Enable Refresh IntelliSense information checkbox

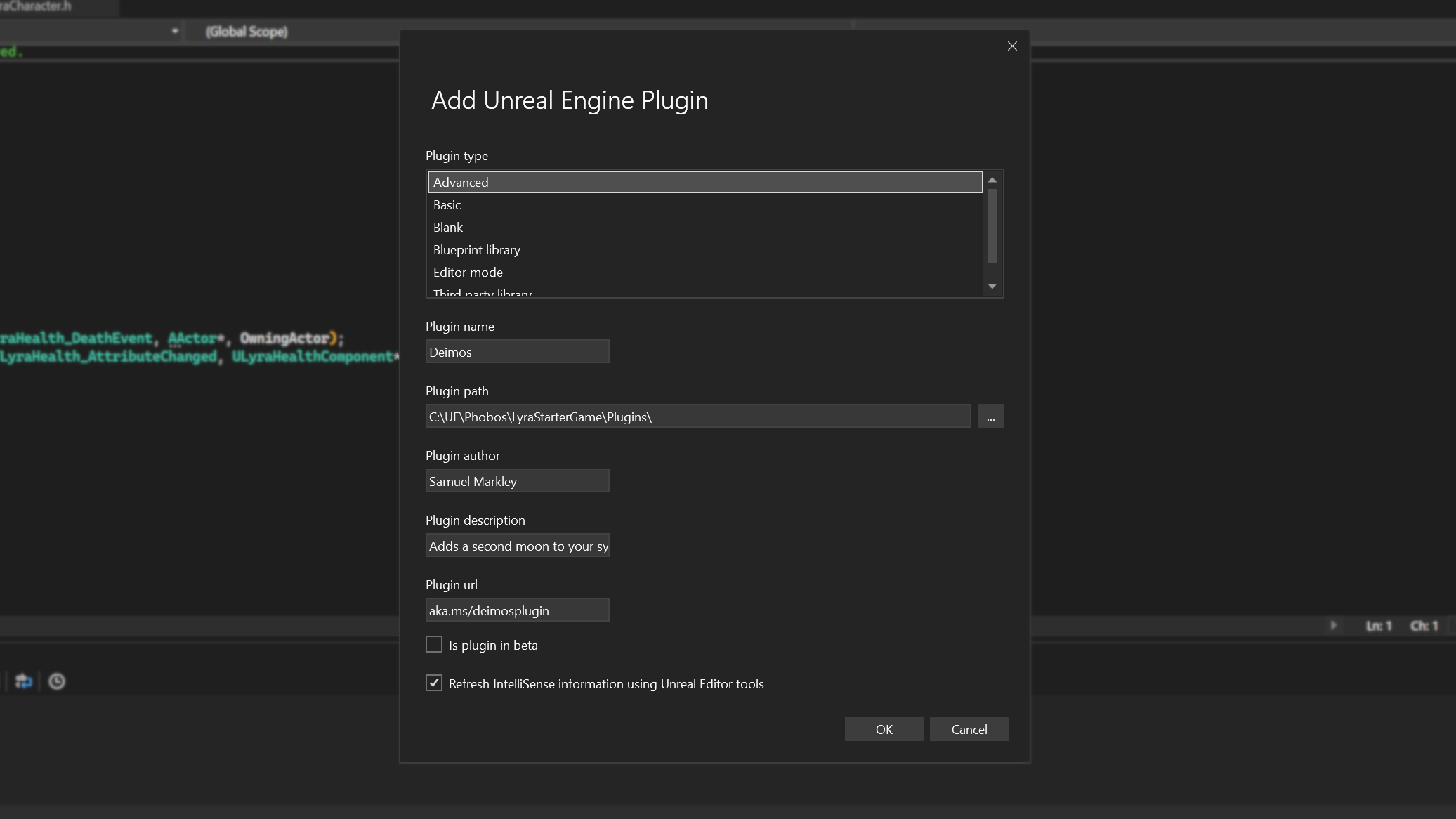tap(434, 683)
